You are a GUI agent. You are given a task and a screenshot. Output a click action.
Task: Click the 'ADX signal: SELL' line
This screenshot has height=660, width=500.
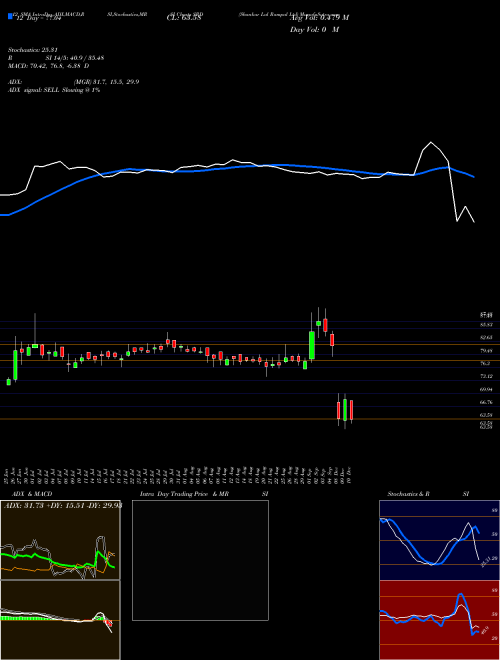click(x=53, y=90)
